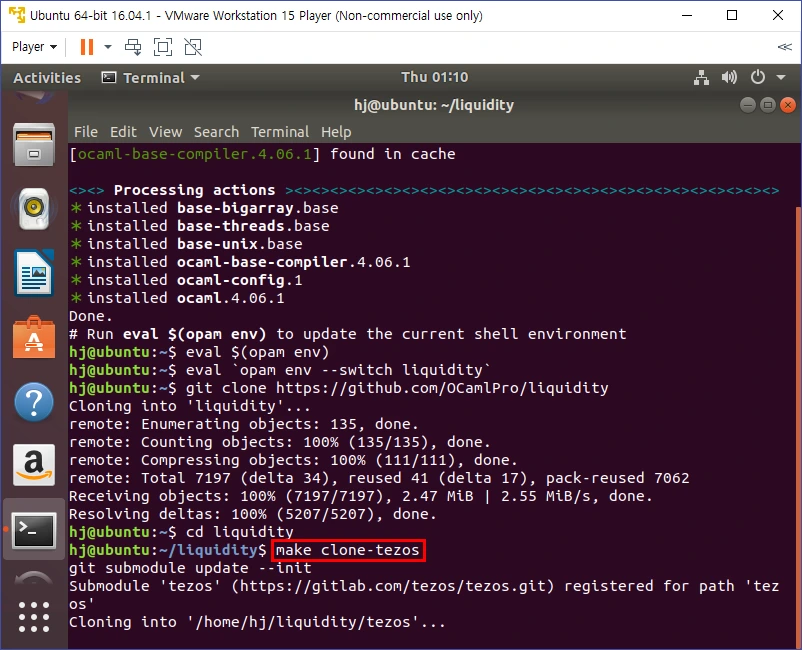Open the Terminal application menu in top bar
The width and height of the screenshot is (802, 650).
(x=150, y=78)
